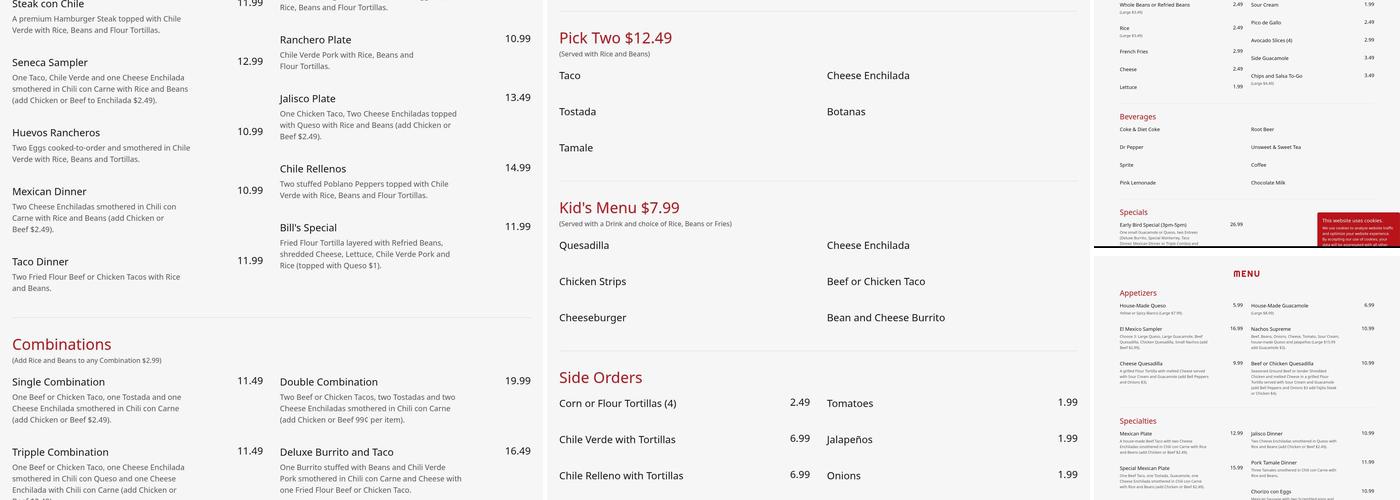Click the Beverages heading in the top-right preview

click(1137, 117)
